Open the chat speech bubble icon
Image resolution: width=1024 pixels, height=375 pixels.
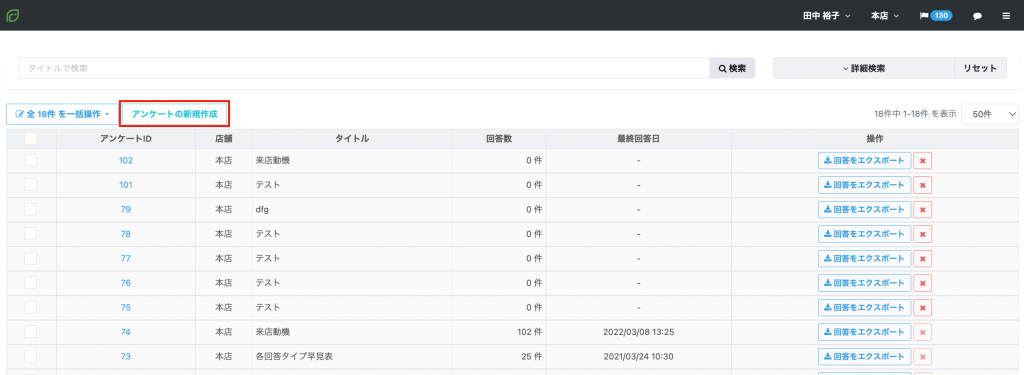pyautogui.click(x=978, y=16)
